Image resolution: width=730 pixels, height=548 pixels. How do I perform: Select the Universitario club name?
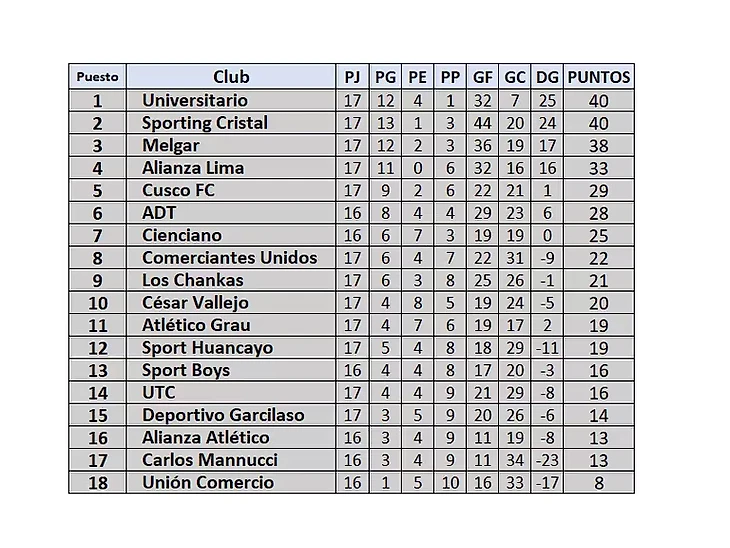[x=195, y=100]
